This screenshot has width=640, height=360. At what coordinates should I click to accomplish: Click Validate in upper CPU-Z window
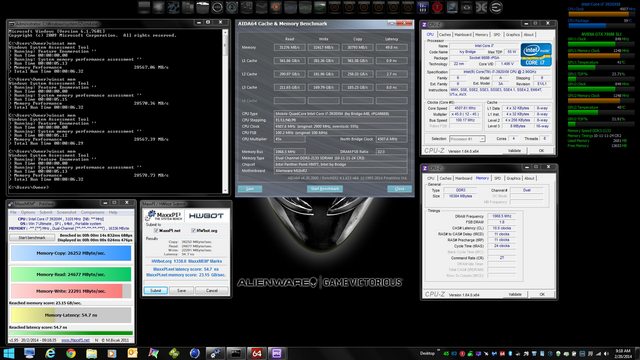click(x=514, y=151)
